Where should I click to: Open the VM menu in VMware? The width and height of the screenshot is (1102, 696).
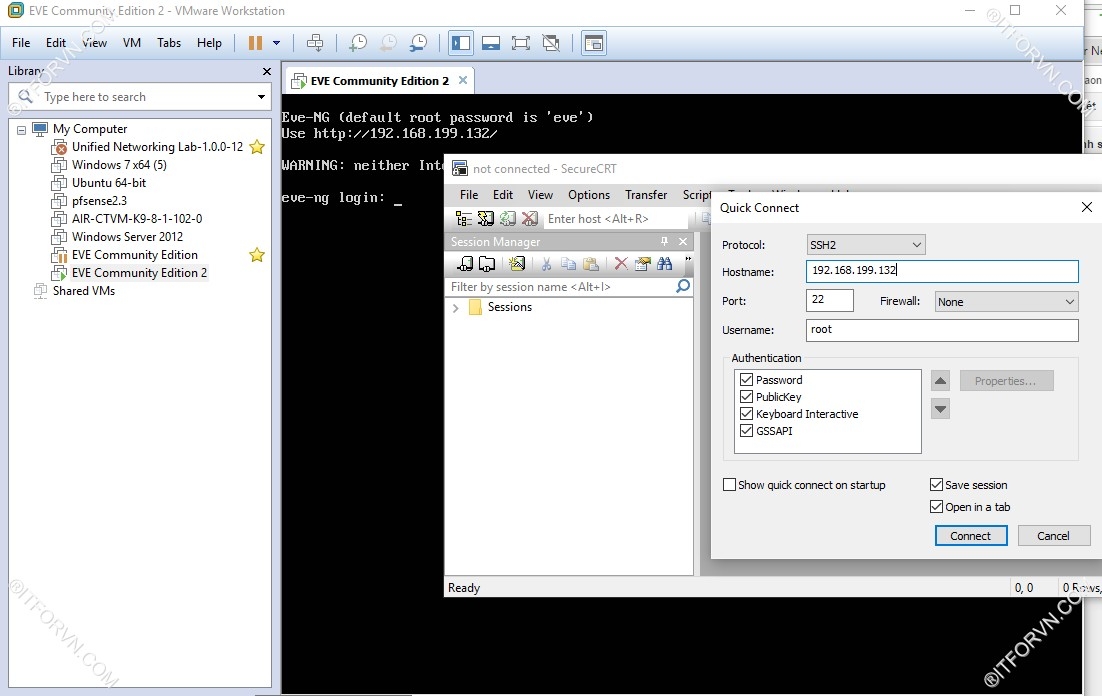(131, 43)
